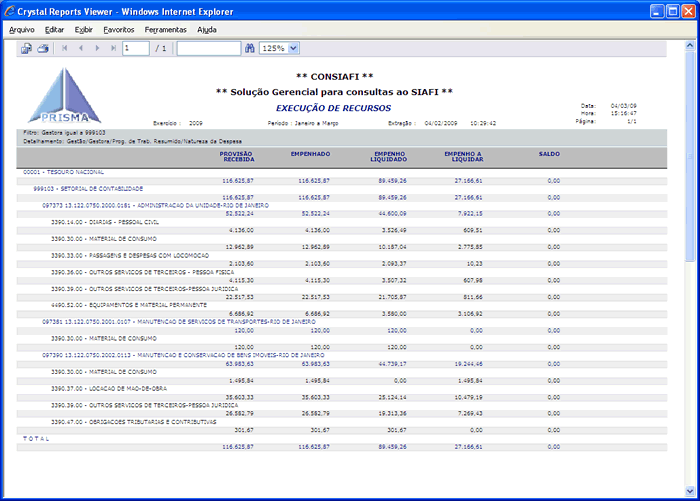Click the EXECUÇÃO DE RECURSOS title

pyautogui.click(x=333, y=108)
